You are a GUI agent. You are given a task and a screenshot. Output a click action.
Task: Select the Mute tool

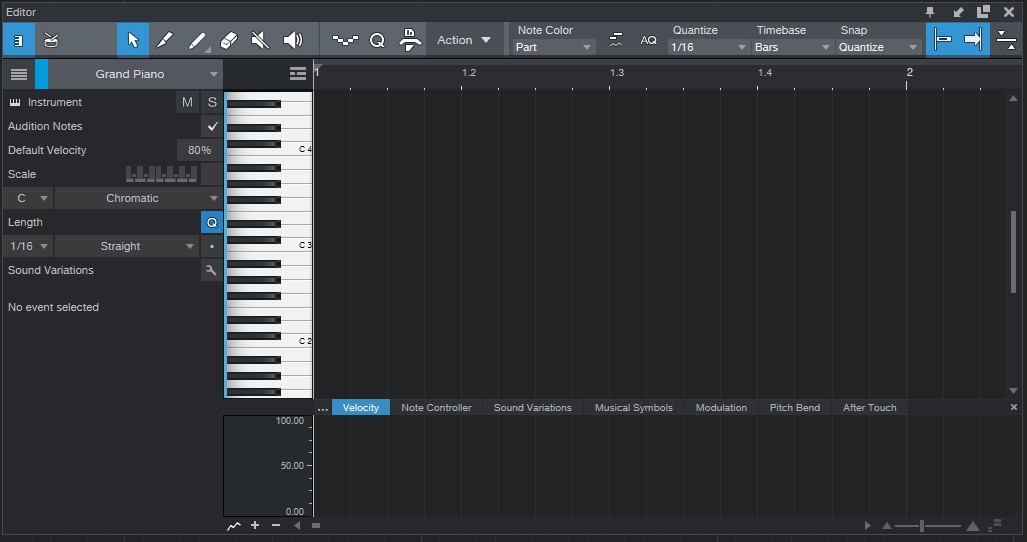(260, 40)
